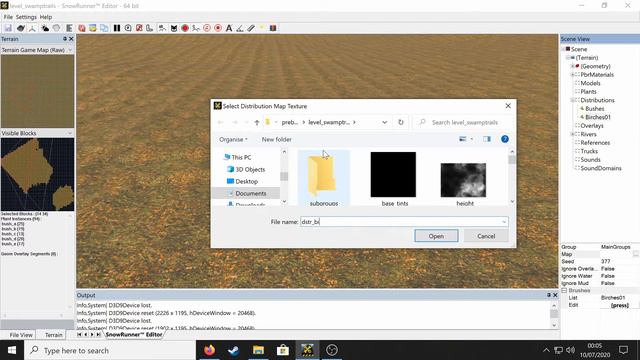Open the view options dropdown arrow

point(472,139)
